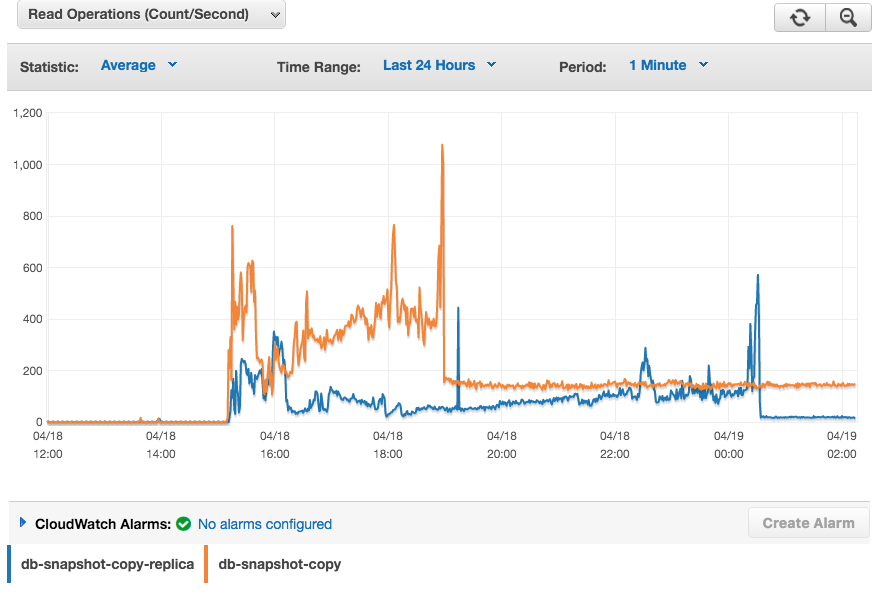Click the 400 y-axis label
The width and height of the screenshot is (894, 612).
32,319
